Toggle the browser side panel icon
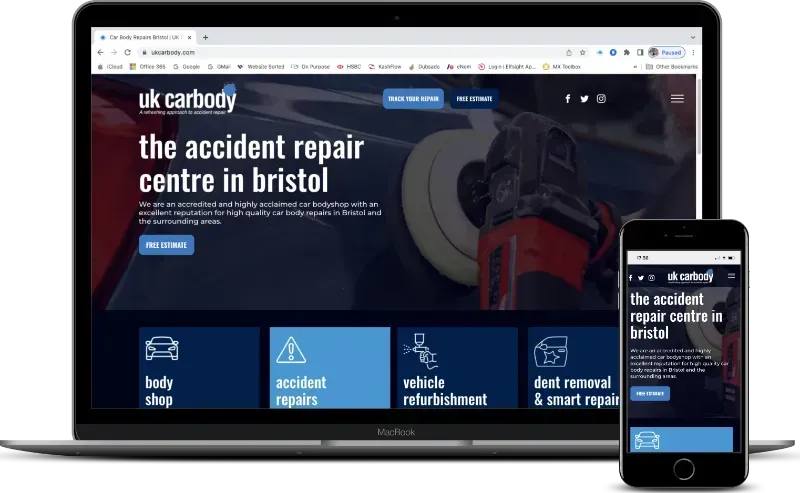The height and width of the screenshot is (493, 800). click(640, 52)
